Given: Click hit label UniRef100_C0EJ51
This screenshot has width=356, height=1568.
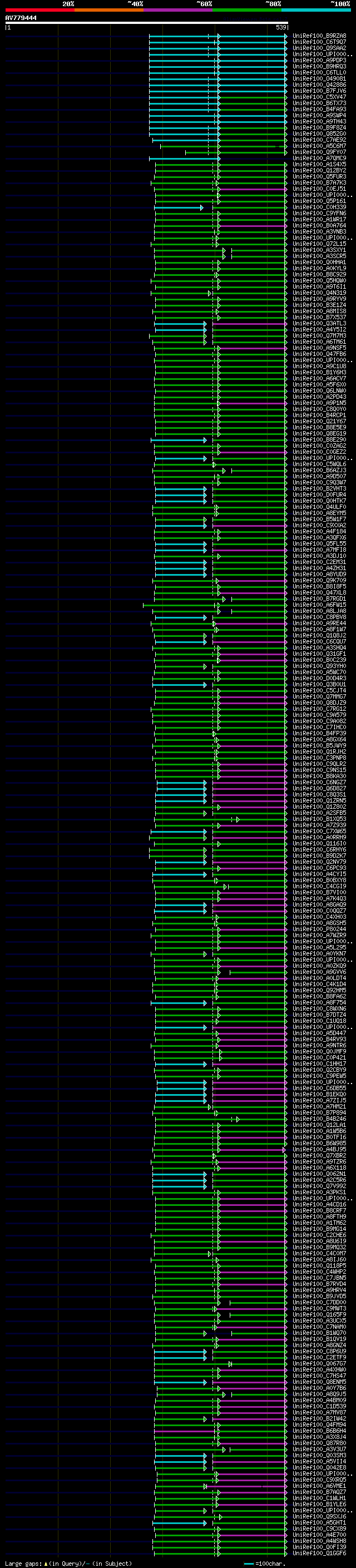Looking at the screenshot, I should [x=319, y=189].
